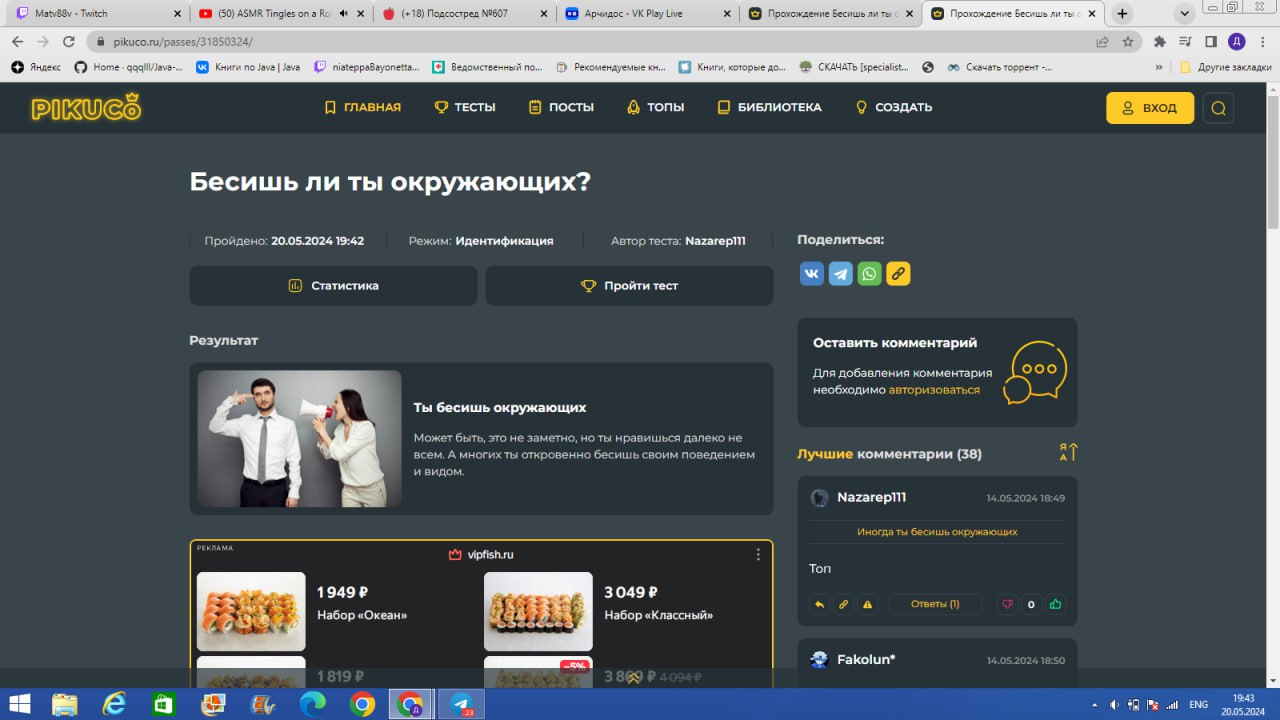Open the Chrome three-dot menu

(1263, 42)
